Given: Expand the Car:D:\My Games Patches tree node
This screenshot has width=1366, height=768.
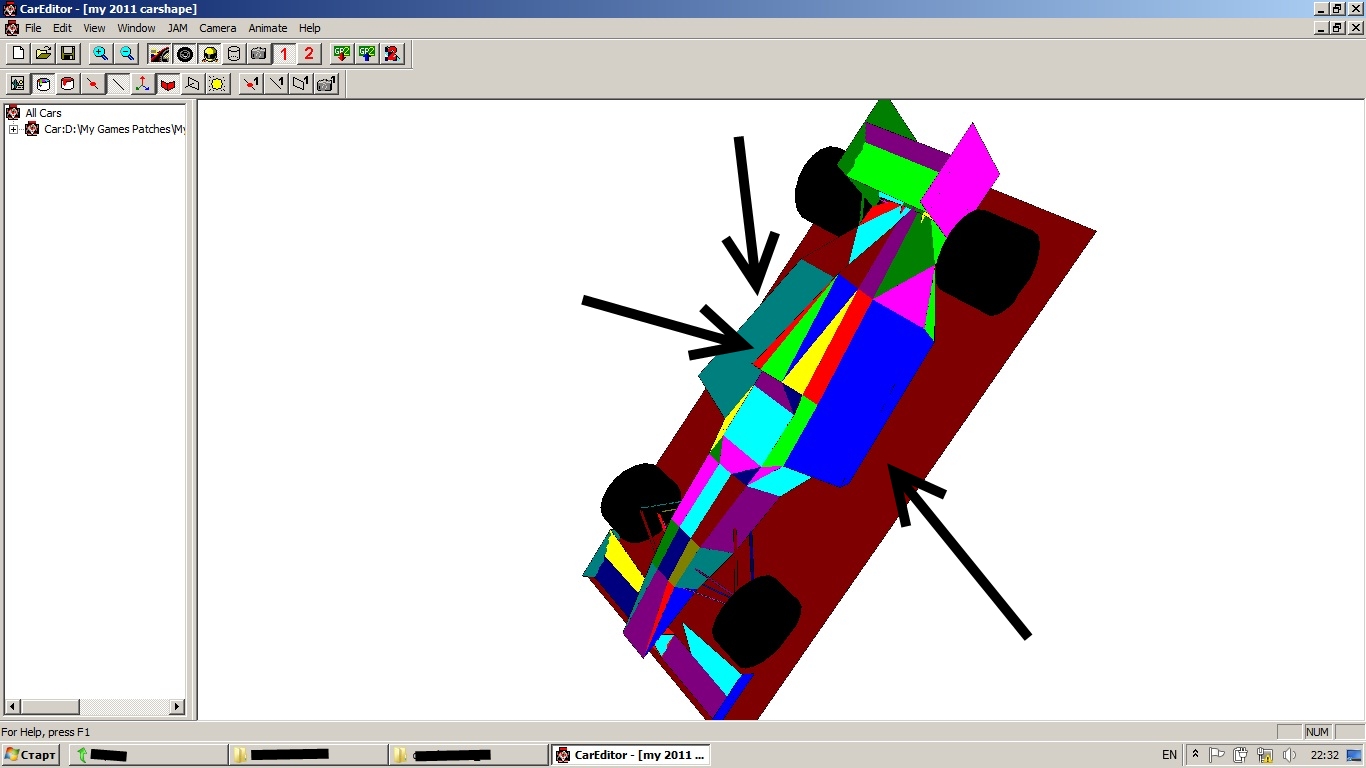Looking at the screenshot, I should coord(13,129).
